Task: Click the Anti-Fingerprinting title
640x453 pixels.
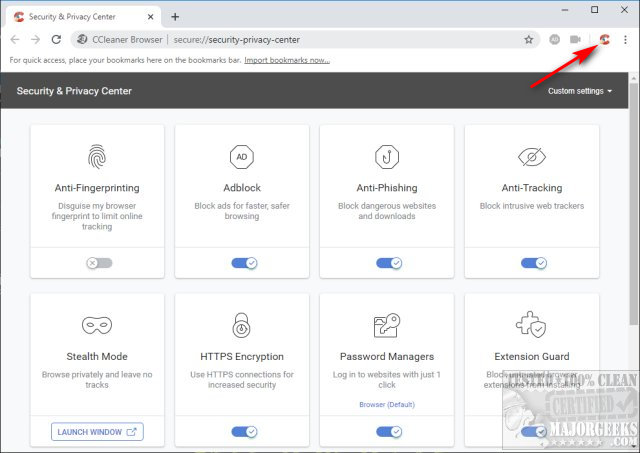Action: 97,188
